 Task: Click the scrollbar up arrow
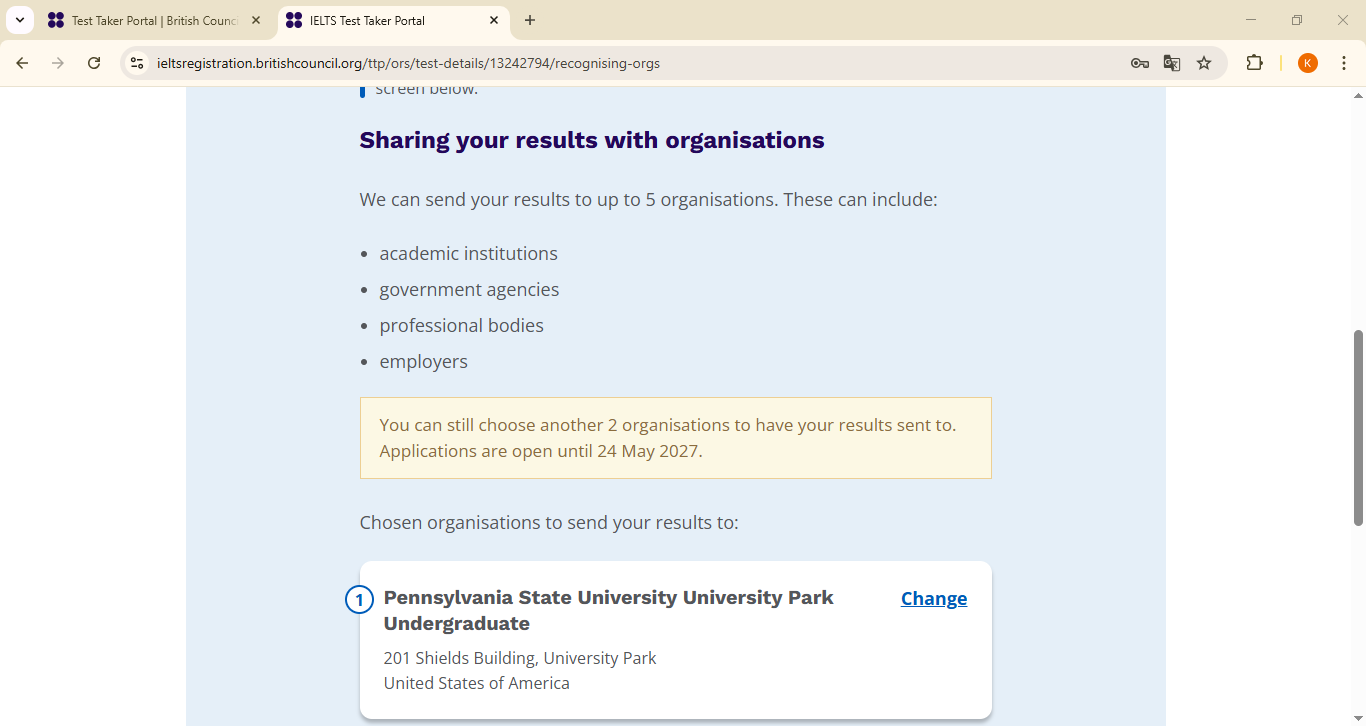(x=1358, y=96)
